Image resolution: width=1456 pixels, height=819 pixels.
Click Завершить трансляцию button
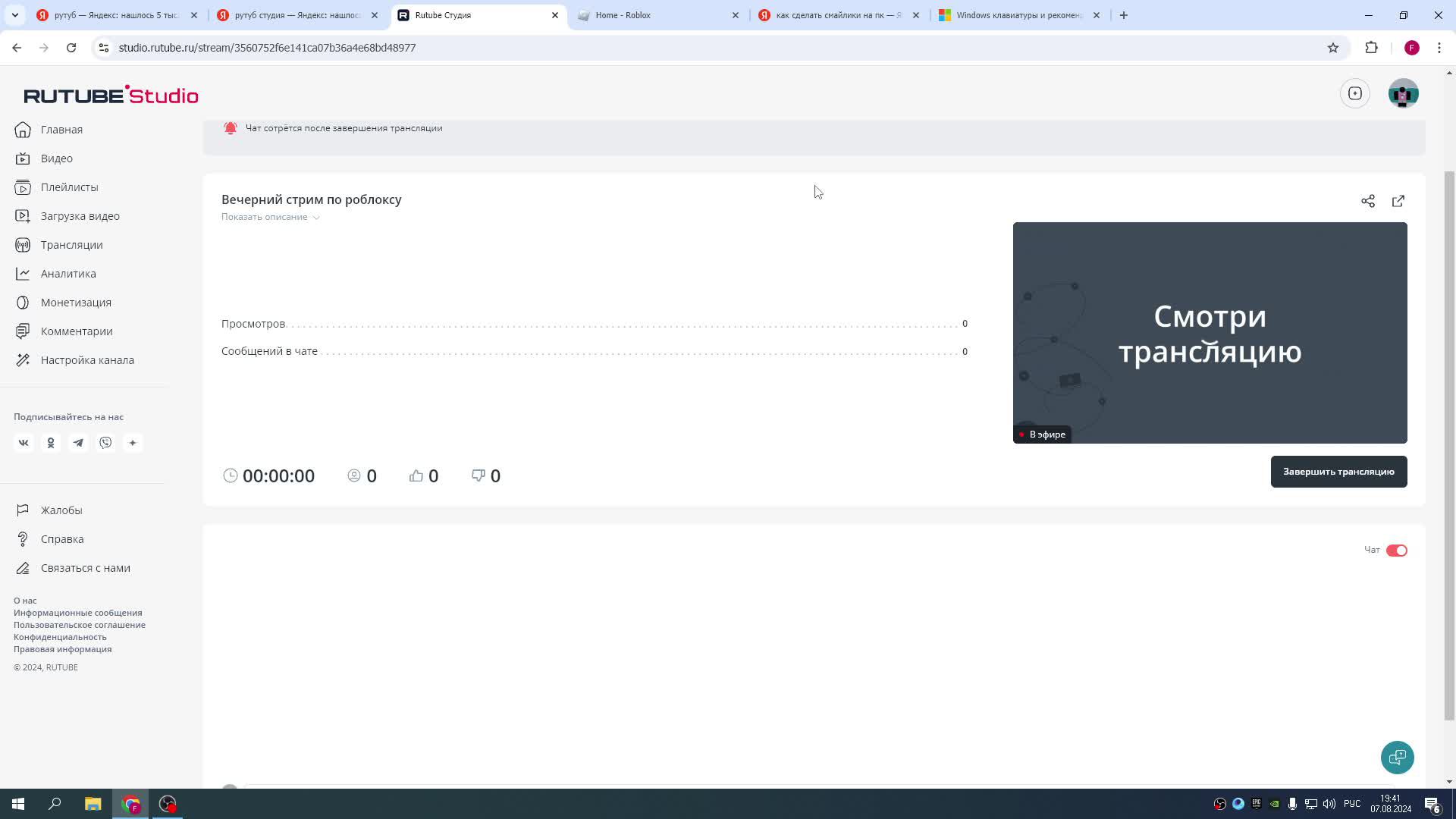1338,471
